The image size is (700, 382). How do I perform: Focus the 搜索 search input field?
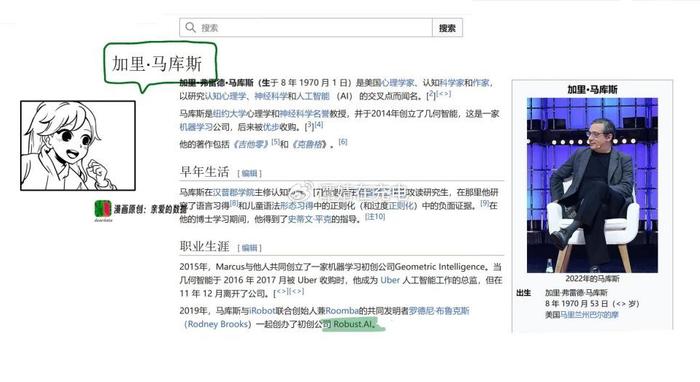tap(306, 28)
